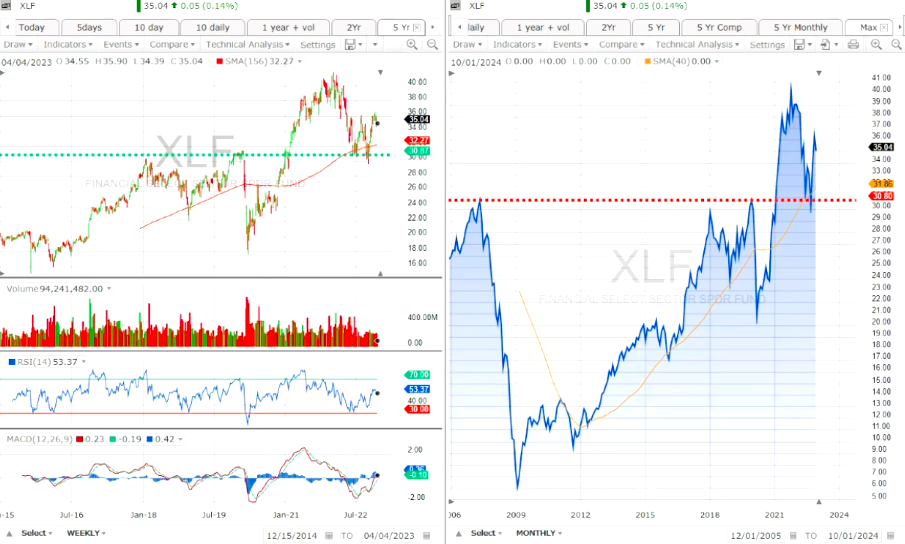Viewport: 905px width, 544px height.
Task: Zoom in on the left weekly chart
Action: coord(412,44)
